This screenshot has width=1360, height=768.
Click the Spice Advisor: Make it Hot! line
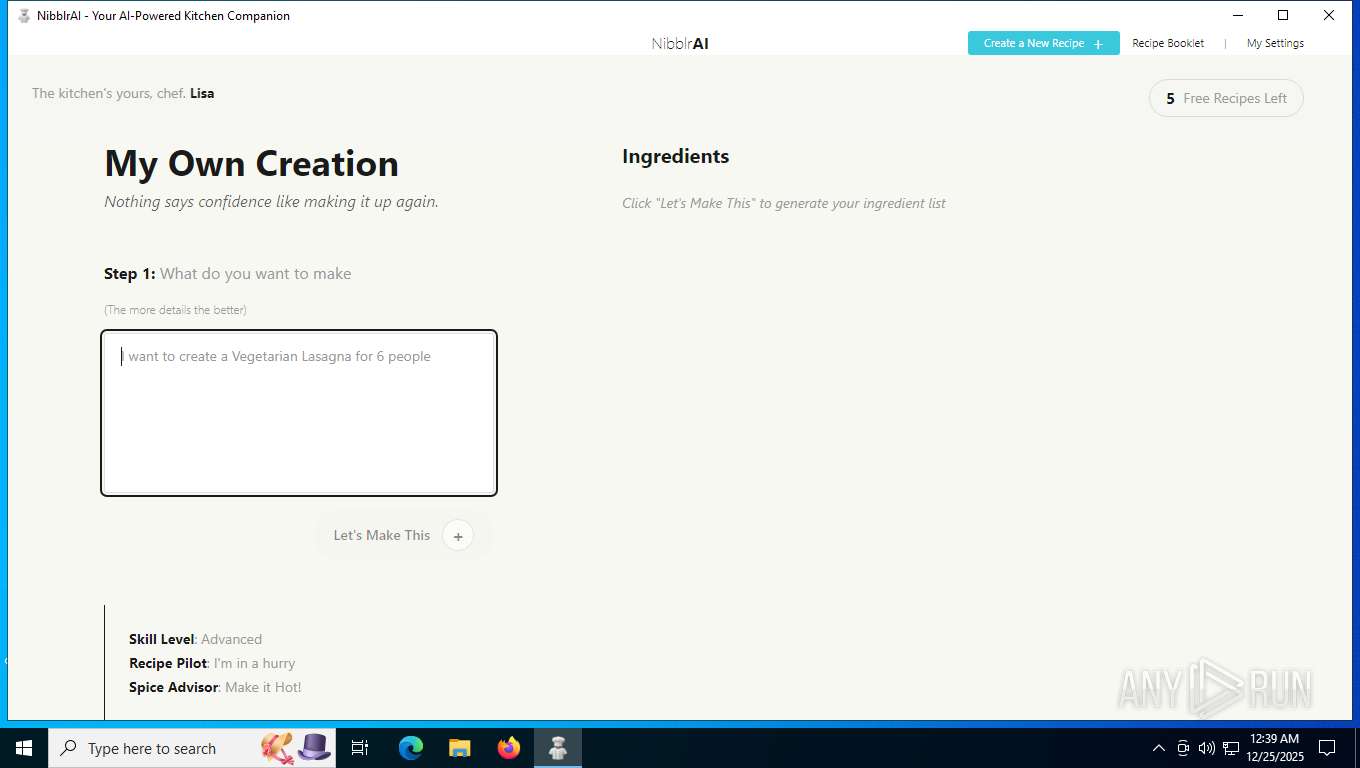click(x=215, y=687)
